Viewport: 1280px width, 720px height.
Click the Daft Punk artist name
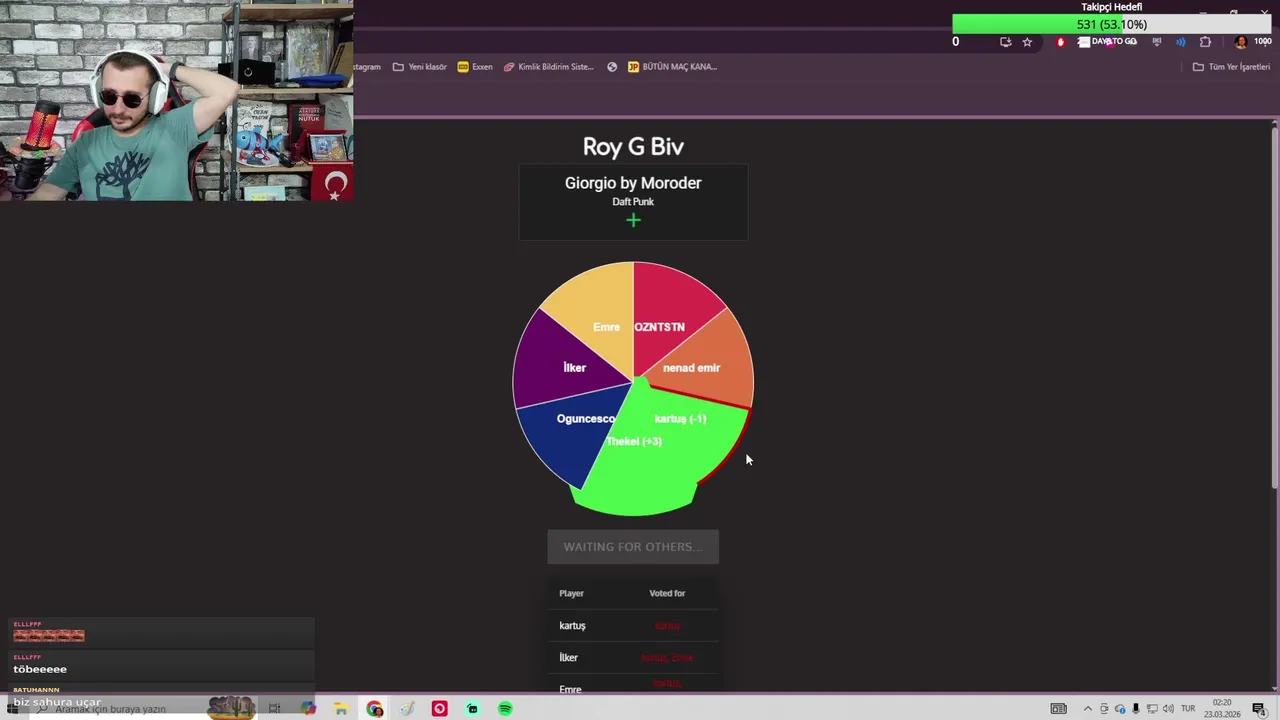click(x=633, y=202)
